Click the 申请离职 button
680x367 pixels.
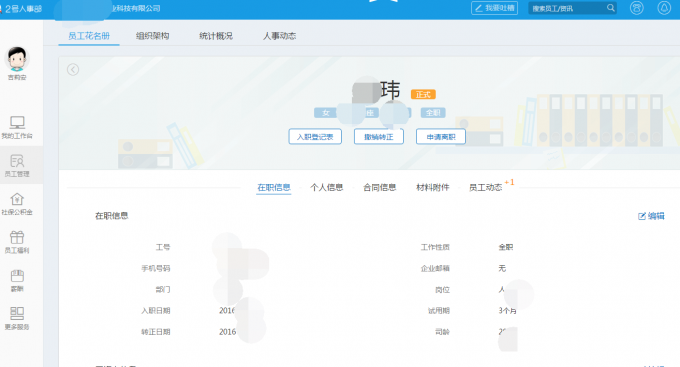click(441, 137)
